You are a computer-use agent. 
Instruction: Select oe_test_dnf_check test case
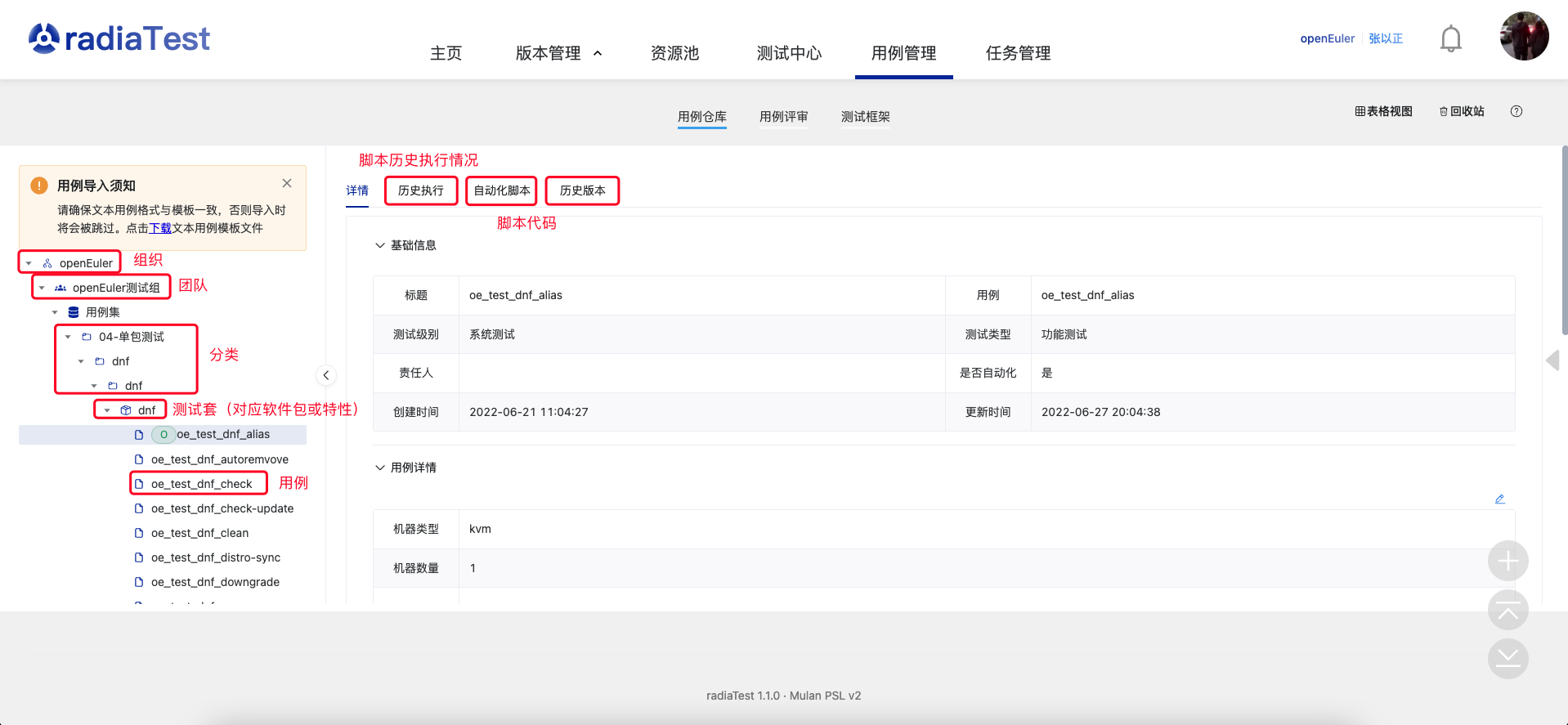pyautogui.click(x=201, y=484)
